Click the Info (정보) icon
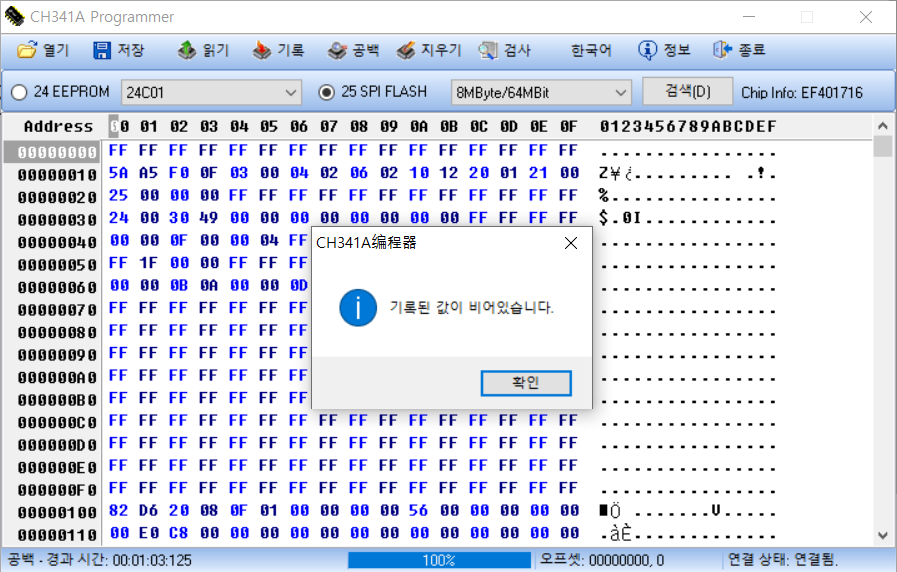The width and height of the screenshot is (897, 572). pyautogui.click(x=647, y=50)
